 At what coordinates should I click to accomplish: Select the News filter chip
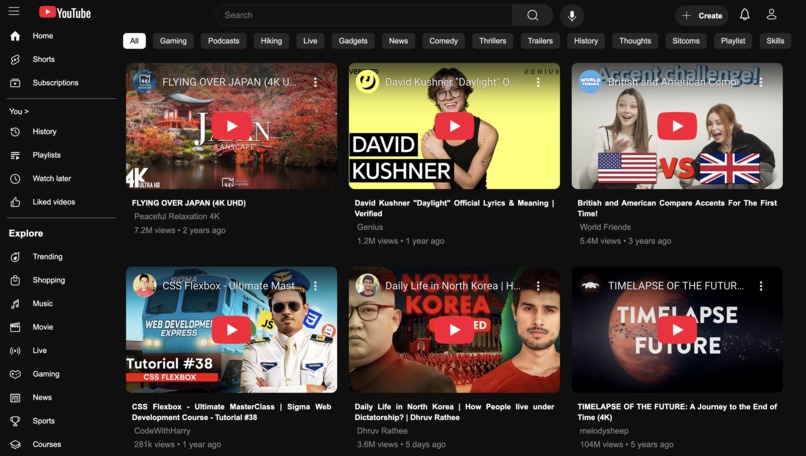(398, 41)
